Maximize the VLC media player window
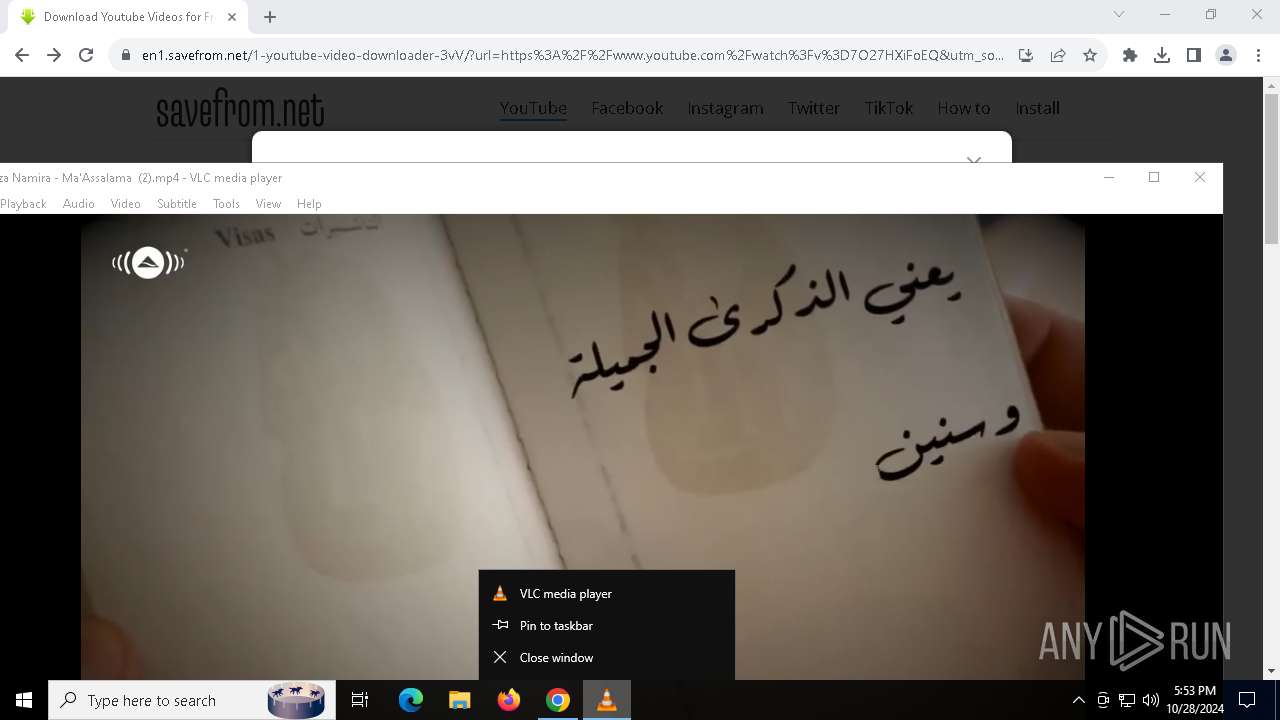 [x=1154, y=177]
